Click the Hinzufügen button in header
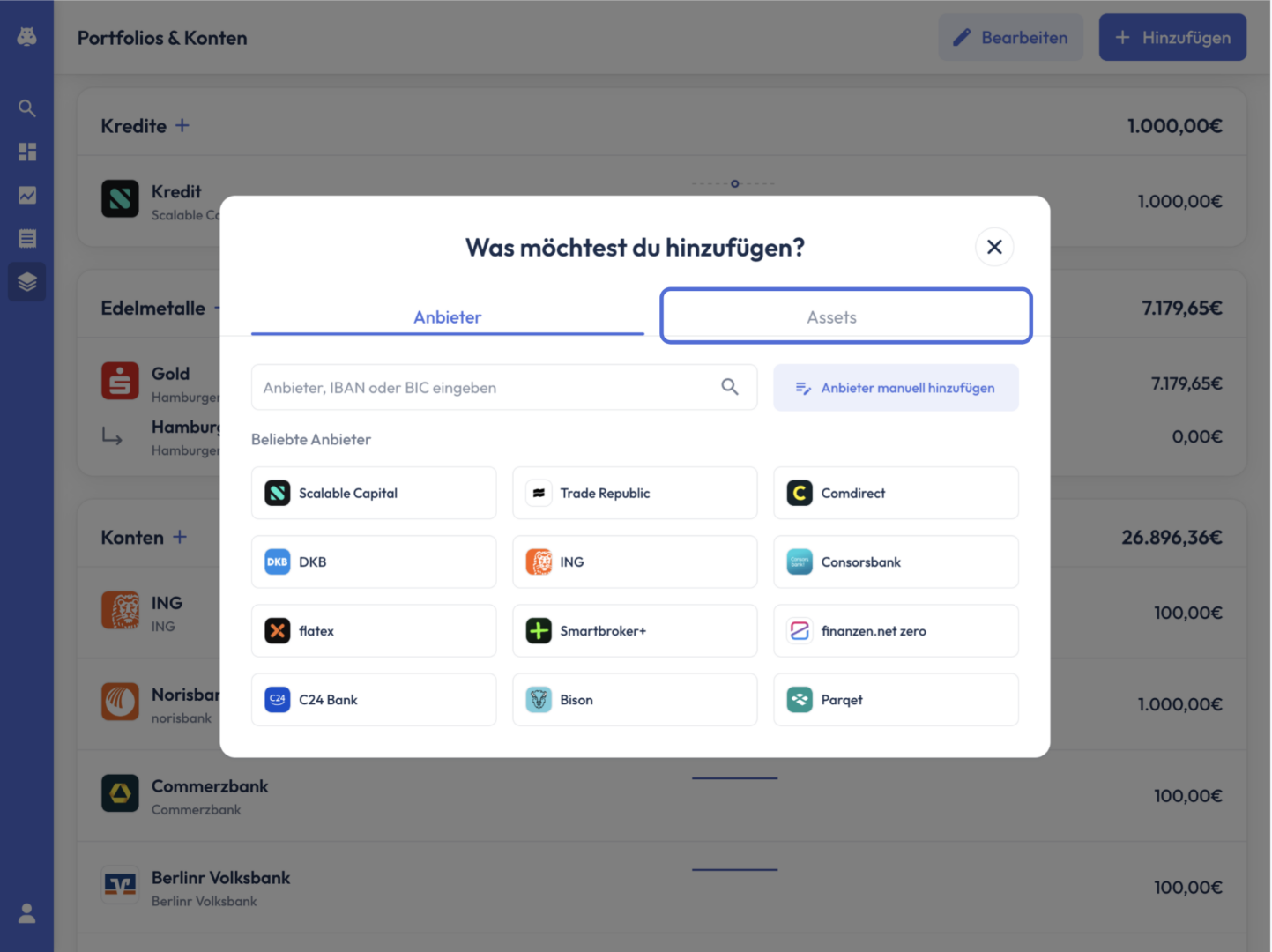 1172,37
